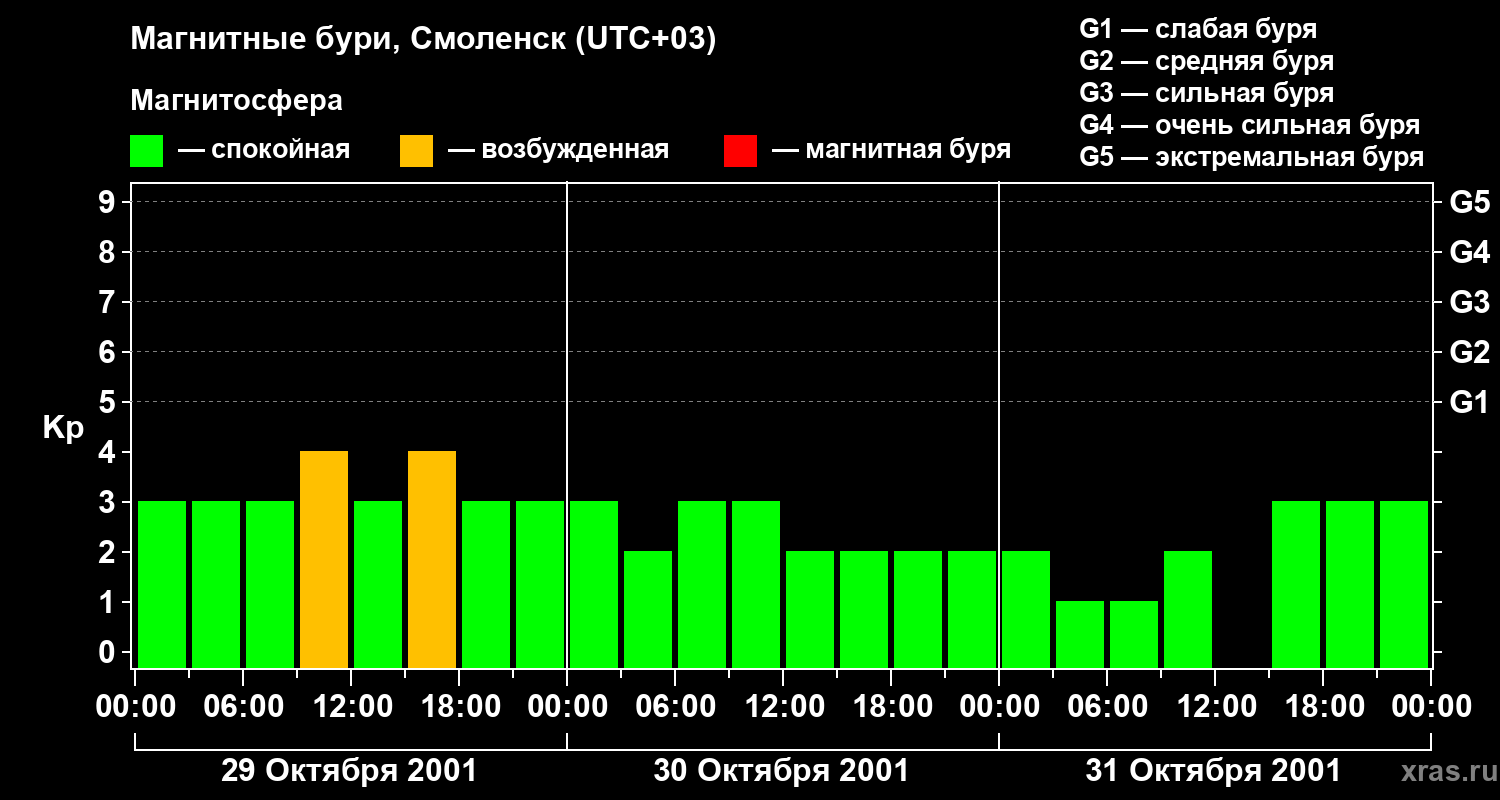This screenshot has height=800, width=1500.
Task: Click the orange Kp 4 bar at 15:00 on 29 October
Action: point(432,559)
